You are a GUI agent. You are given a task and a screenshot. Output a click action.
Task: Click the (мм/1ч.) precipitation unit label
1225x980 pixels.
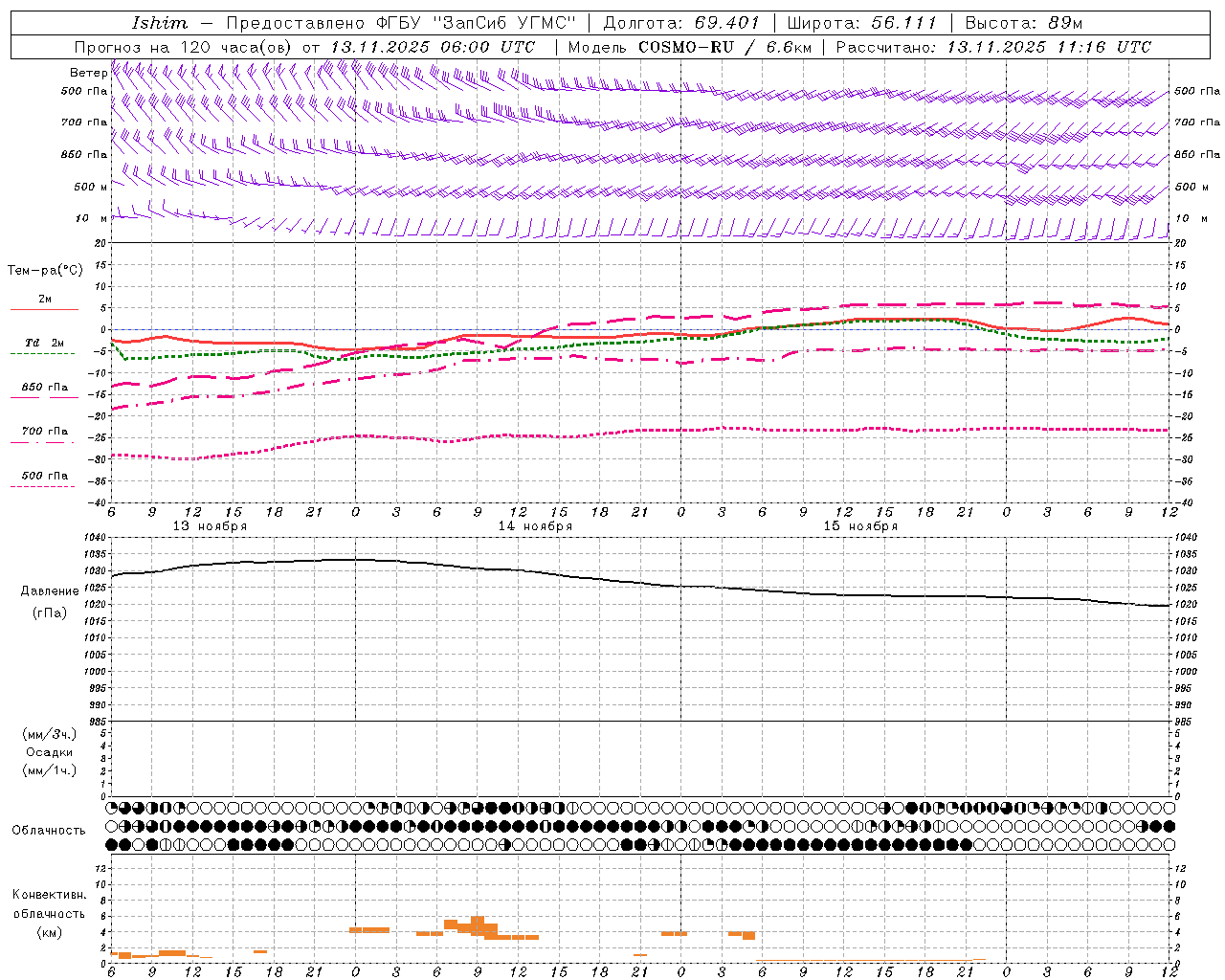(50, 770)
